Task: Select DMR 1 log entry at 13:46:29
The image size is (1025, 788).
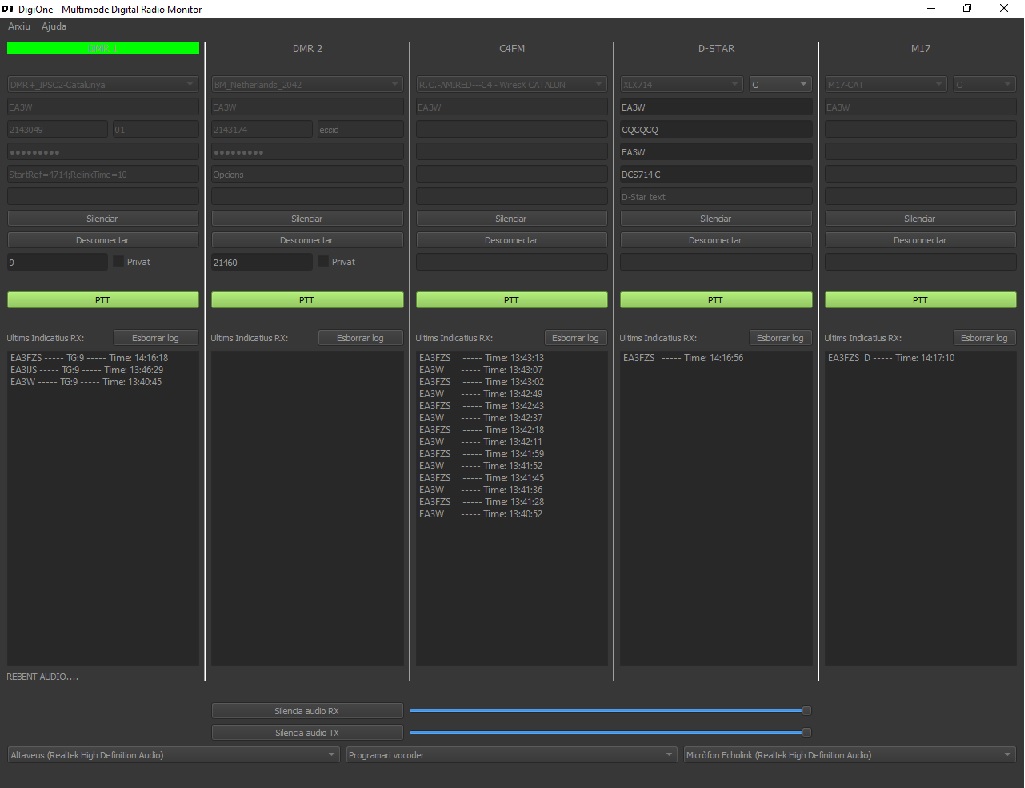Action: point(87,369)
